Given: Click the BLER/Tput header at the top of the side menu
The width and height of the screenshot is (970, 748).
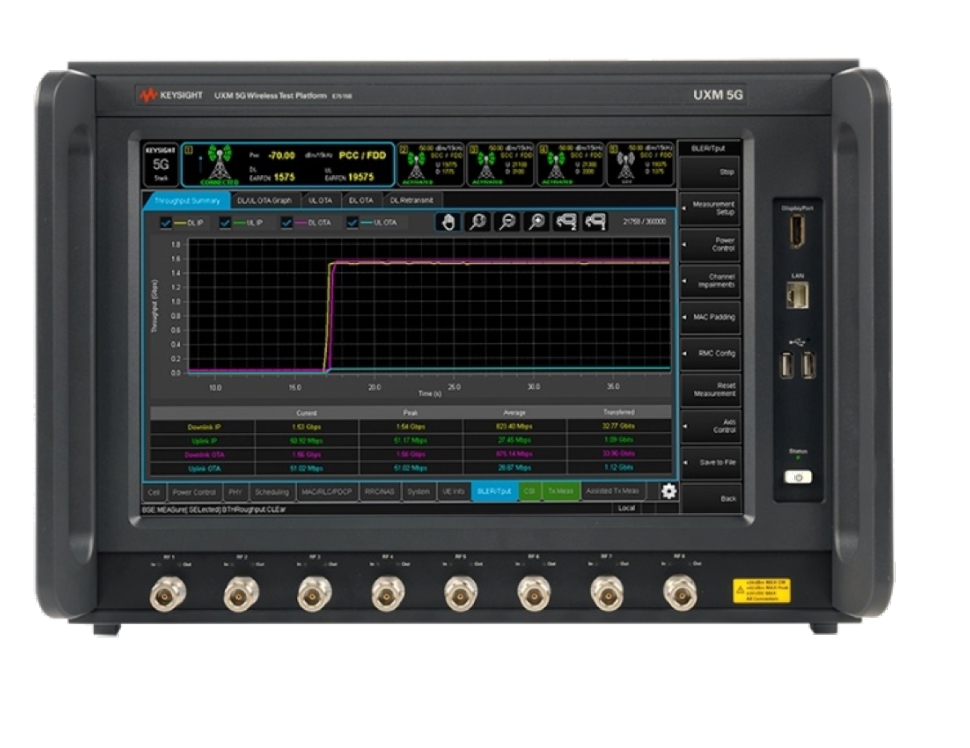Looking at the screenshot, I should 708,148.
